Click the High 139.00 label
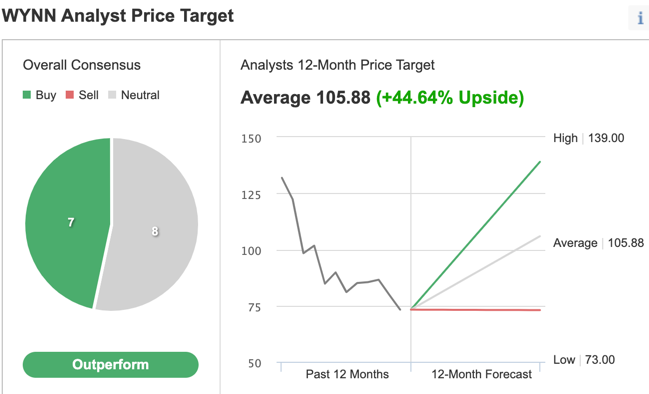The height and width of the screenshot is (394, 649). [x=589, y=138]
